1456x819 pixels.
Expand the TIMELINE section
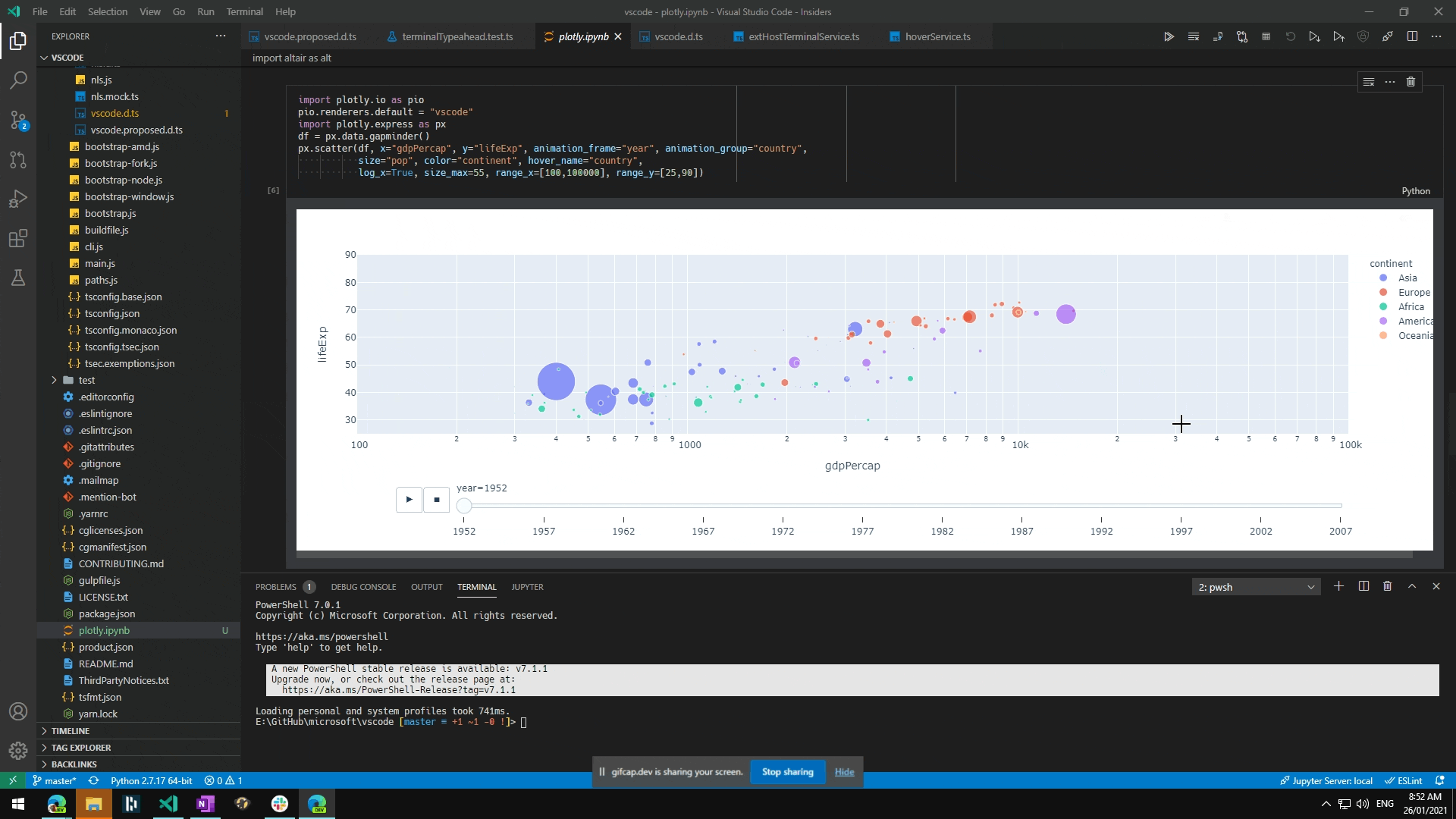[x=70, y=731]
